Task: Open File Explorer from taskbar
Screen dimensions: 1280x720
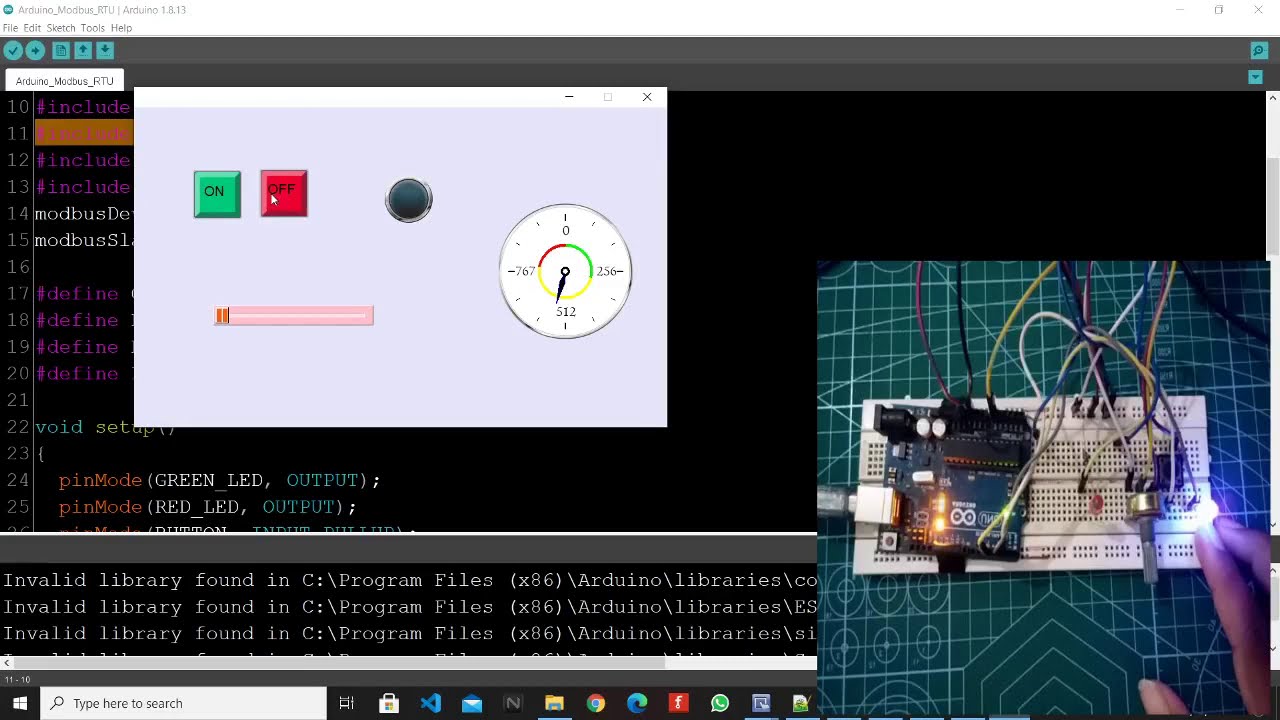Action: pos(554,703)
